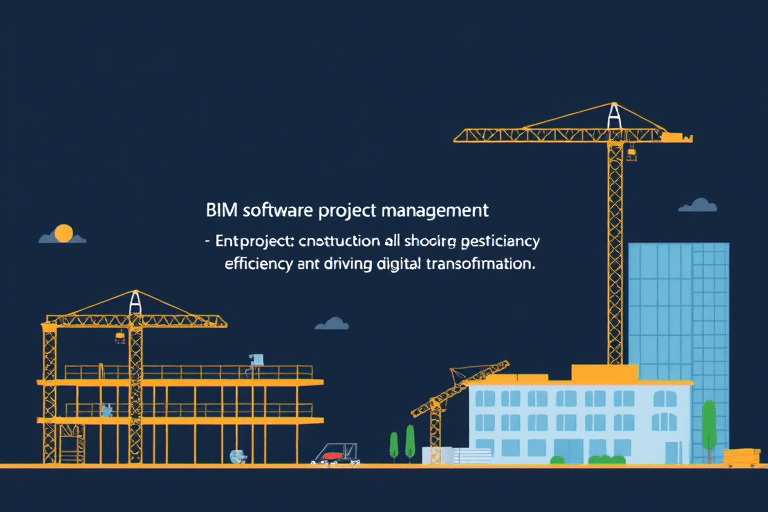Screen dimensions: 768x512
Task: Click the orange sun behind the cloud
Action: (64, 233)
